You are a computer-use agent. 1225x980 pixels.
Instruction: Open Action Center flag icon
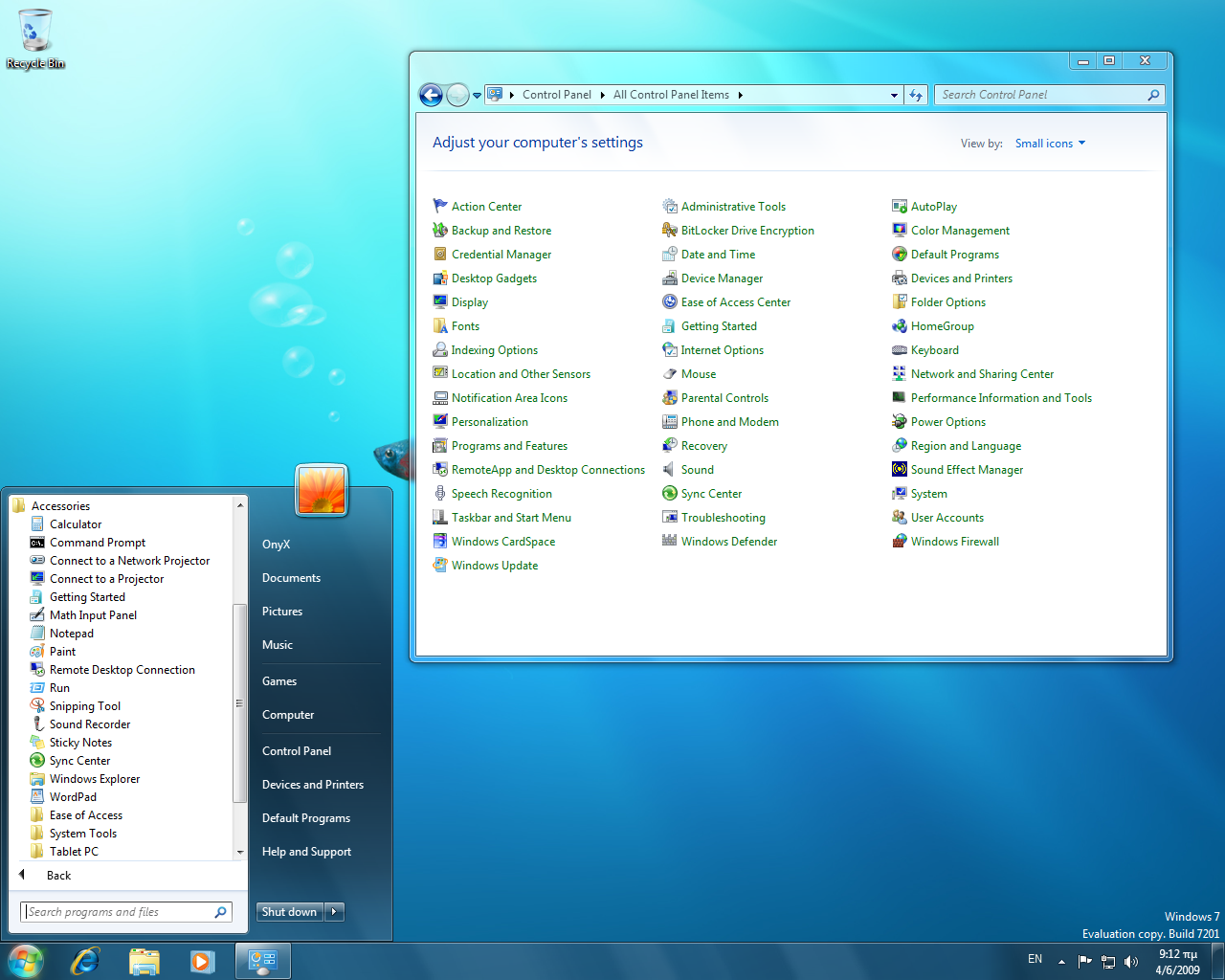click(440, 206)
